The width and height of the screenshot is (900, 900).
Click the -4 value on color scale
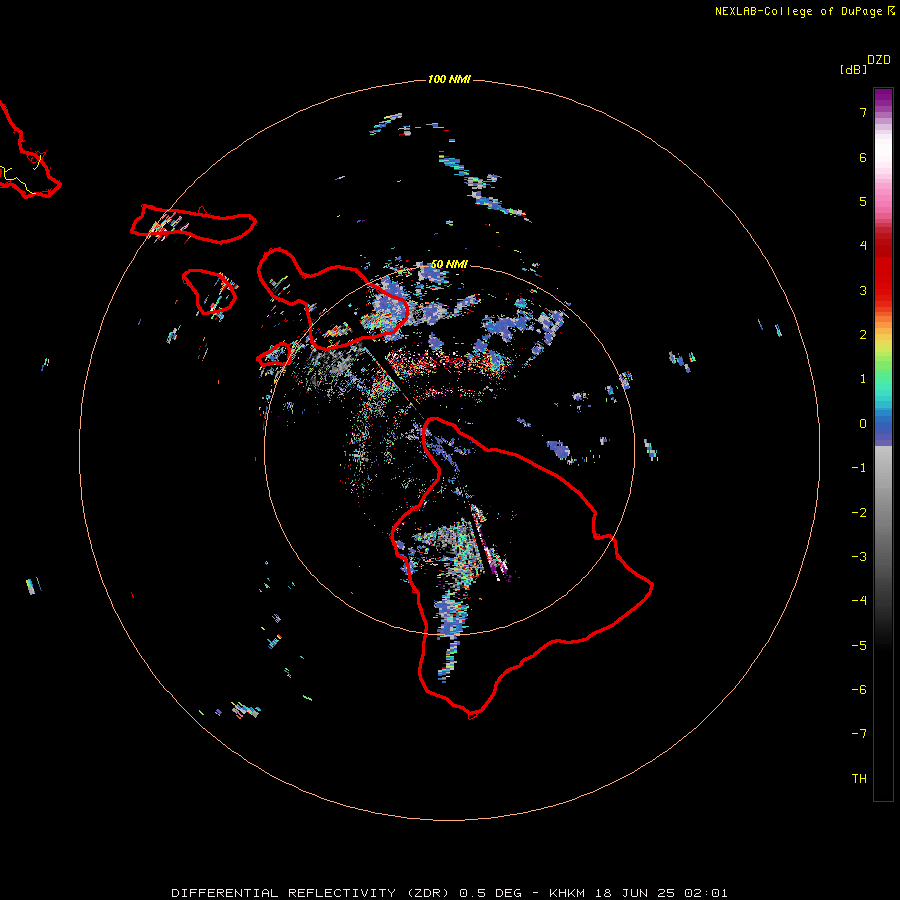(x=859, y=601)
